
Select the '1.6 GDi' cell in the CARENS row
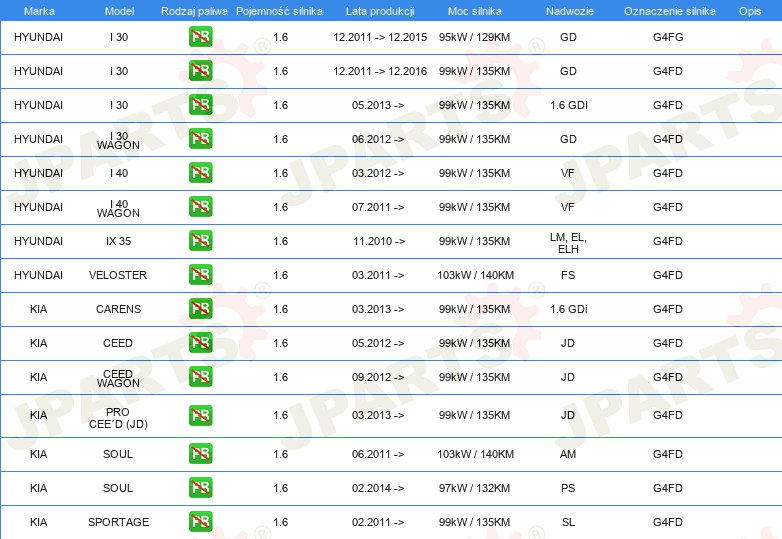pyautogui.click(x=569, y=309)
